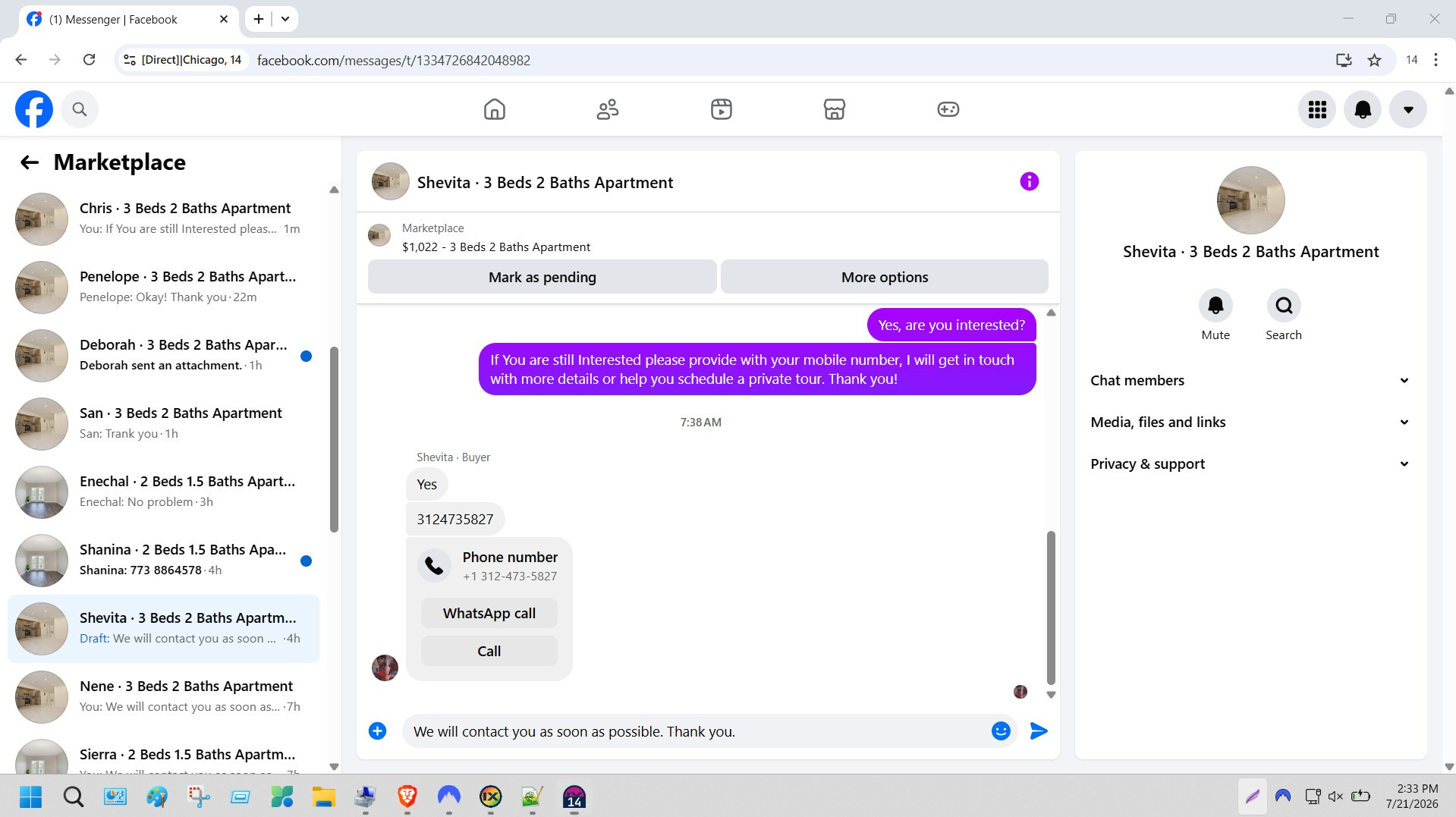View site information icon in address bar
This screenshot has height=817, width=1456.
tap(130, 60)
